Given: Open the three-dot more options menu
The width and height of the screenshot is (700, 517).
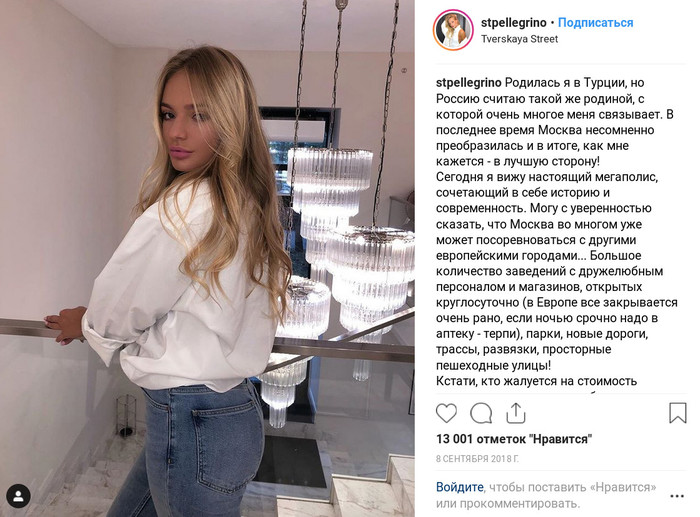Looking at the screenshot, I should click(x=677, y=496).
